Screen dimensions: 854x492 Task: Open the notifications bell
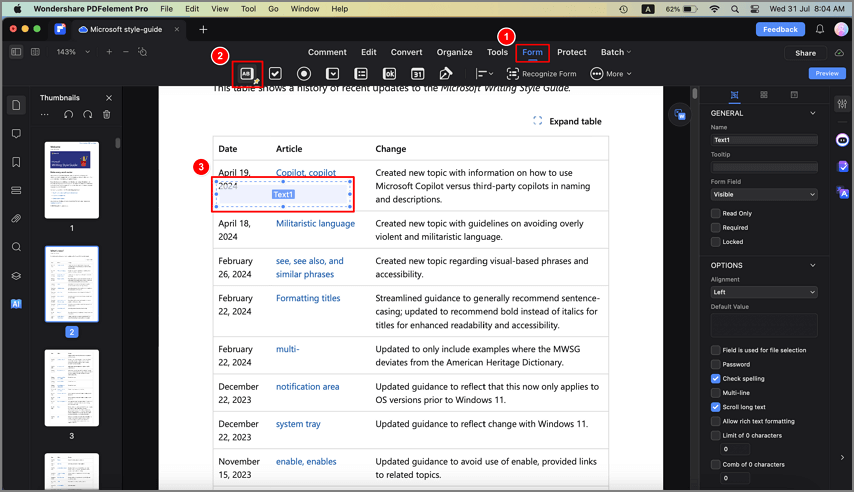coord(820,29)
